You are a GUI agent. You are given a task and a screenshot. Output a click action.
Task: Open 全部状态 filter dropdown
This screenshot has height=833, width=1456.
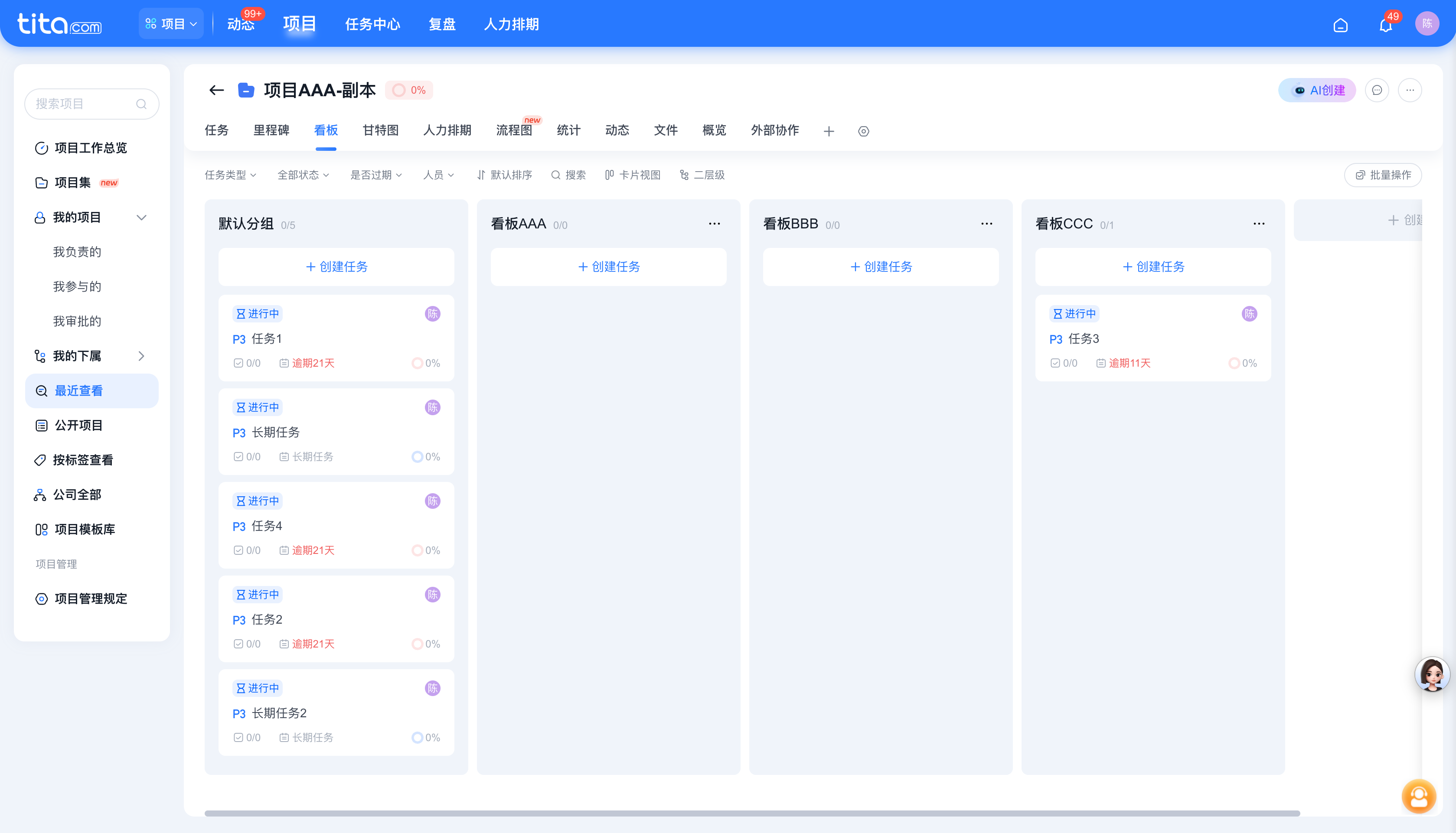(304, 175)
